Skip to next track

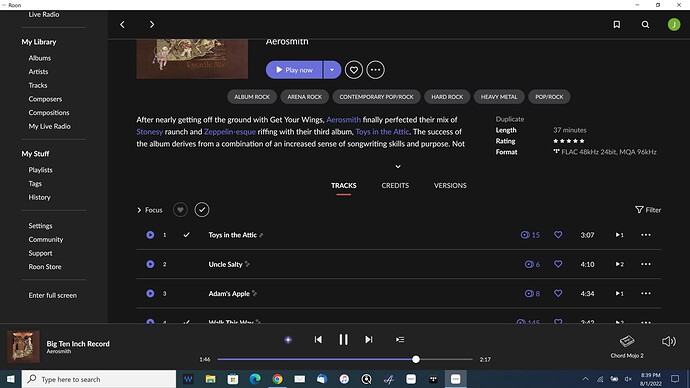point(369,340)
